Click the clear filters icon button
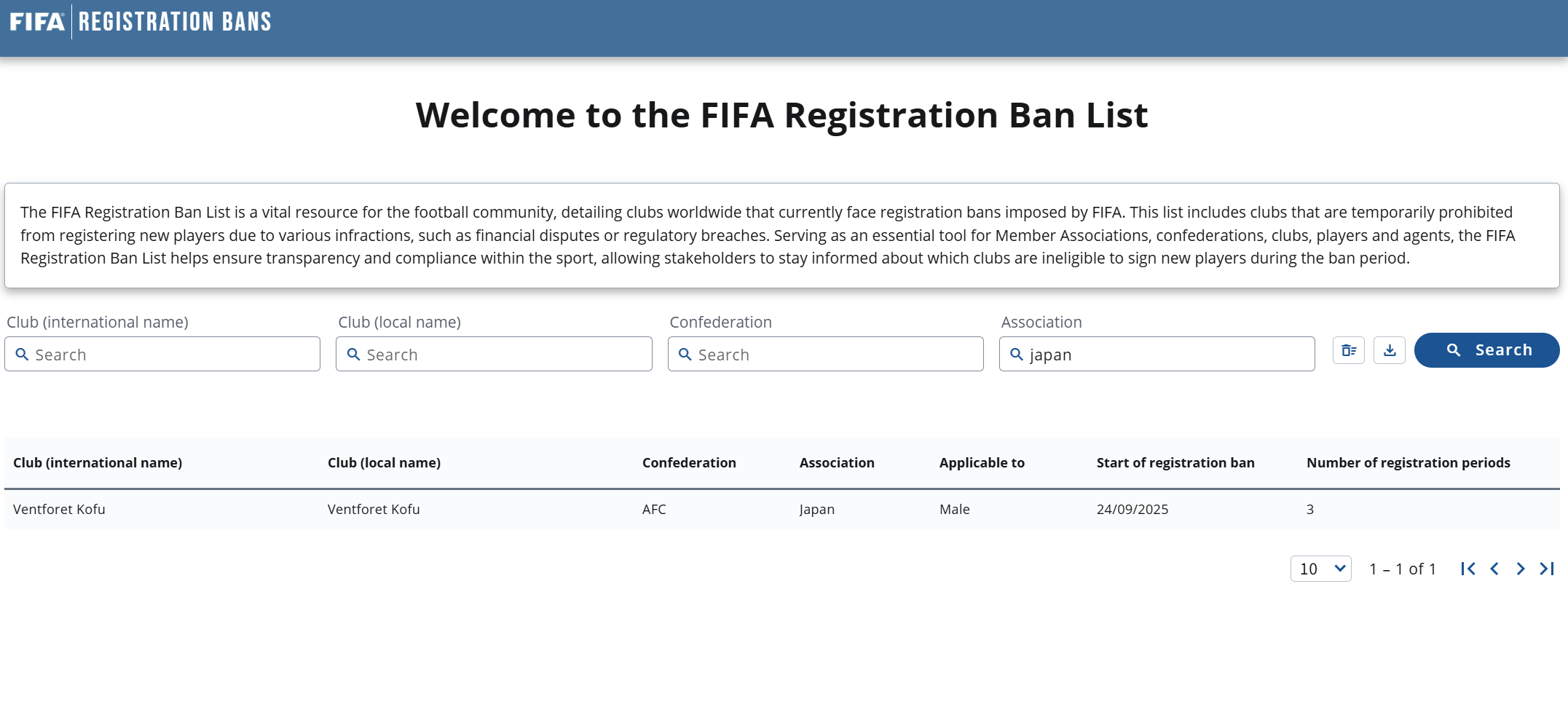 click(1349, 350)
